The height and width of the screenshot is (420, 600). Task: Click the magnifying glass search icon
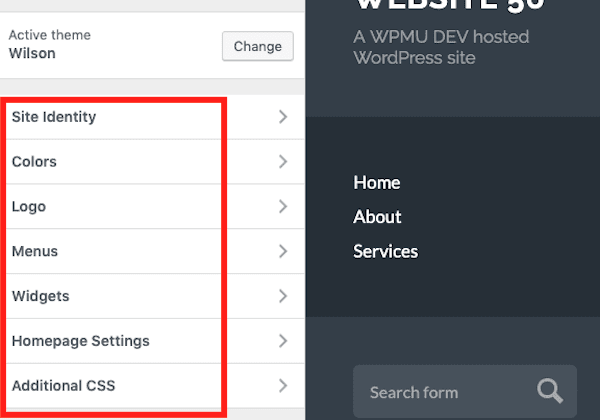point(550,392)
